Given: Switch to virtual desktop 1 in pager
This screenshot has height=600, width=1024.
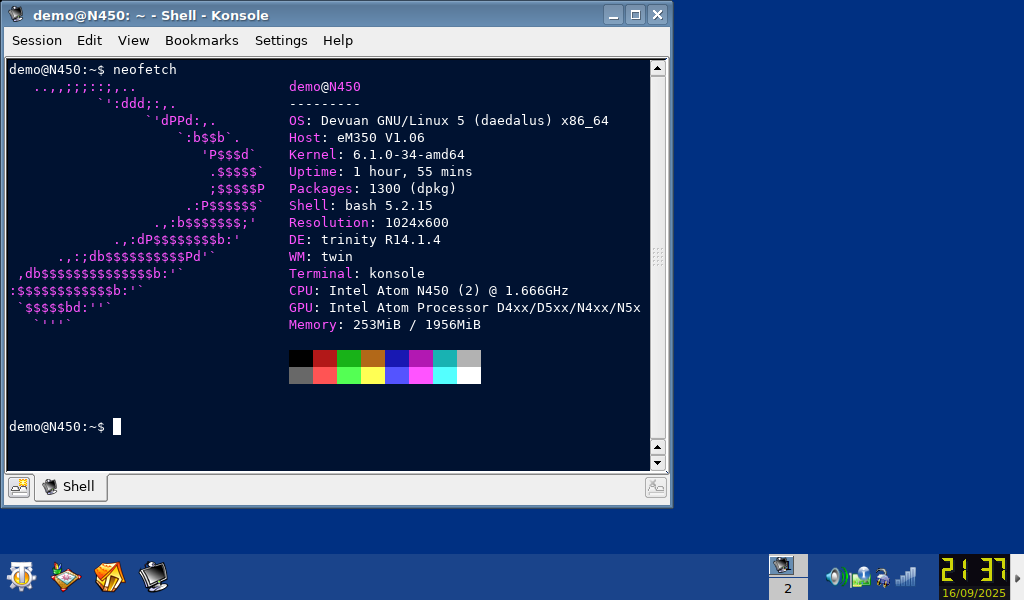Looking at the screenshot, I should (788, 565).
